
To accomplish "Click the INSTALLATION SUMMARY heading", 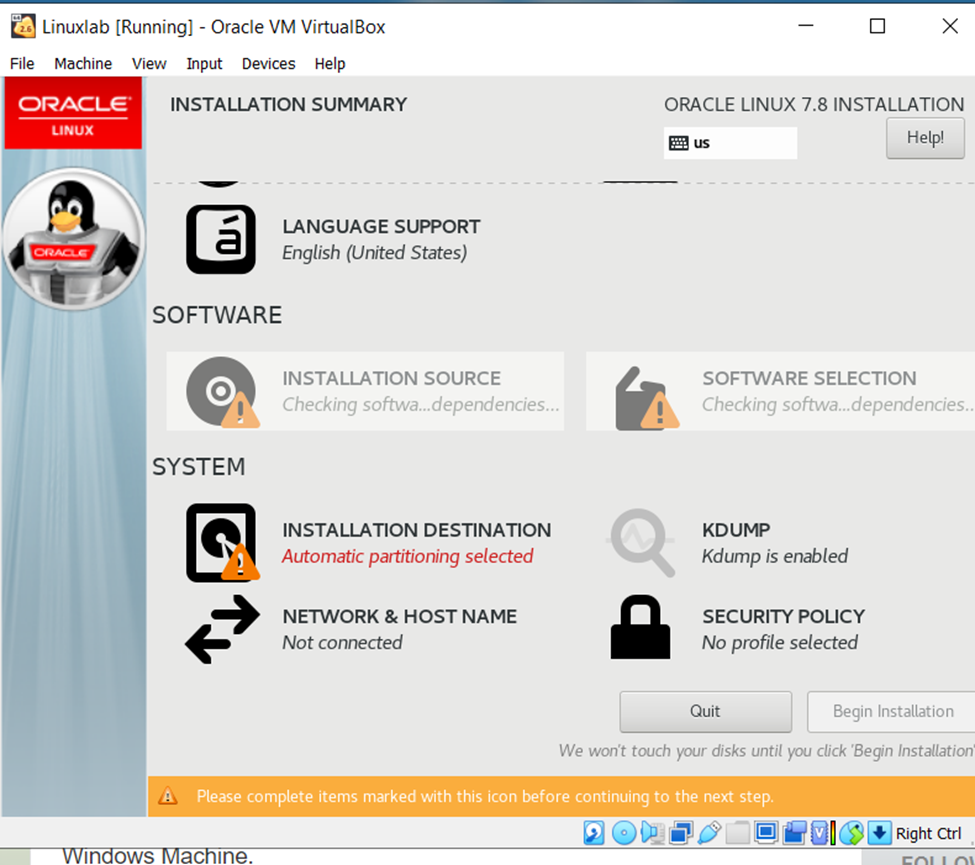I will coord(289,104).
